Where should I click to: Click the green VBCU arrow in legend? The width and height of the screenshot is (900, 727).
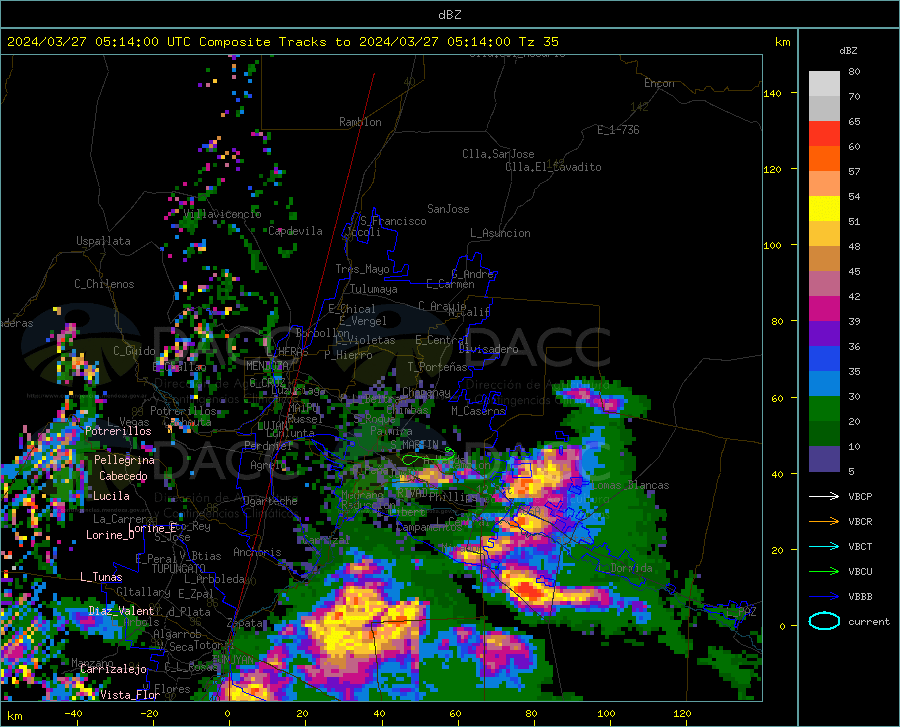click(x=824, y=572)
